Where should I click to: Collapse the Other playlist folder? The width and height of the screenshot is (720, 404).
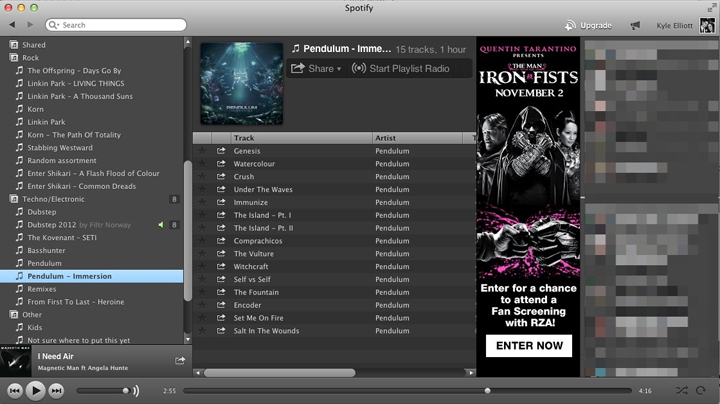click(14, 315)
